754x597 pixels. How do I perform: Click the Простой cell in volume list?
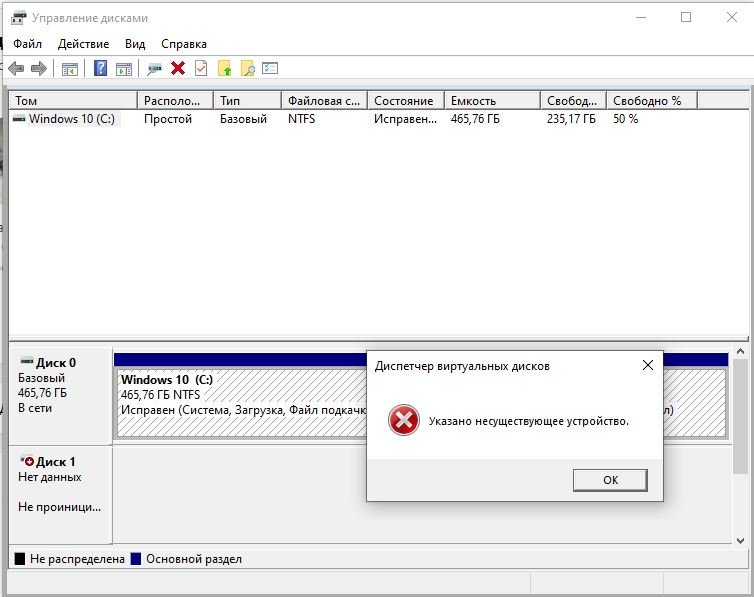click(x=168, y=119)
